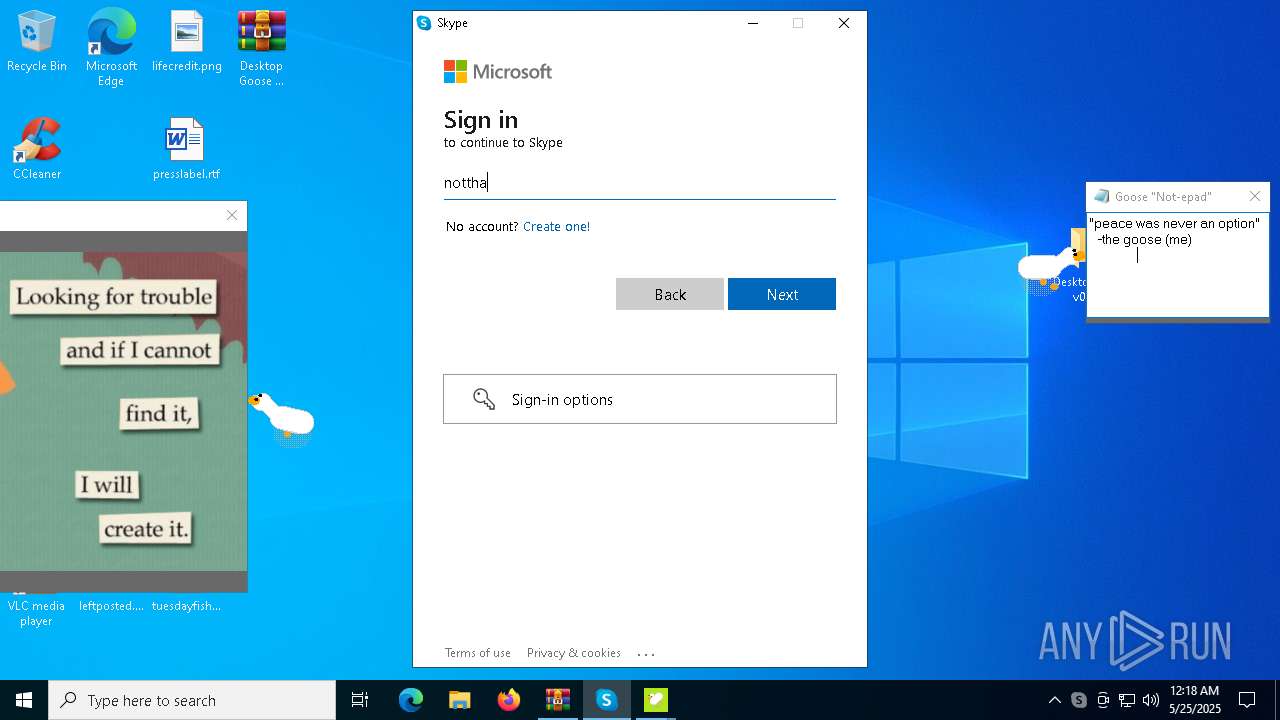
Task: Click the Skype tray icon
Action: click(1079, 700)
